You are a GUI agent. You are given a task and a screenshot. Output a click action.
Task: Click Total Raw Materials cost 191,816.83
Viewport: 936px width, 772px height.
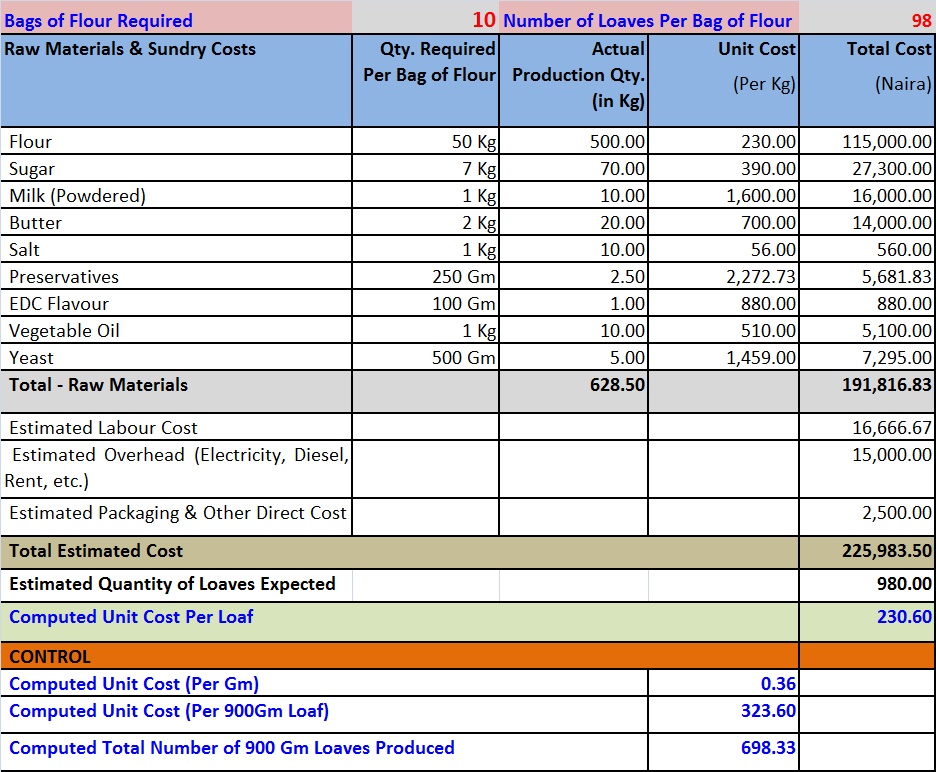pyautogui.click(x=887, y=385)
